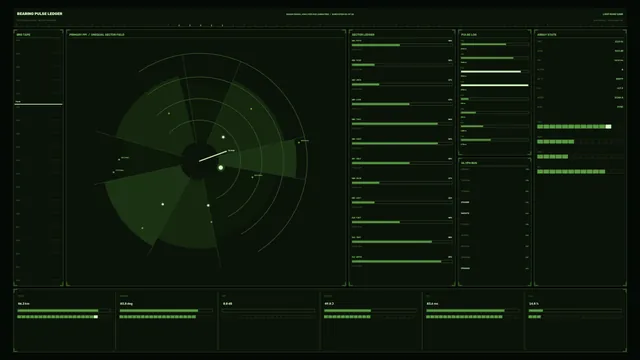Click the 14.9 % readout
The width and height of the screenshot is (640, 360).
(533, 304)
